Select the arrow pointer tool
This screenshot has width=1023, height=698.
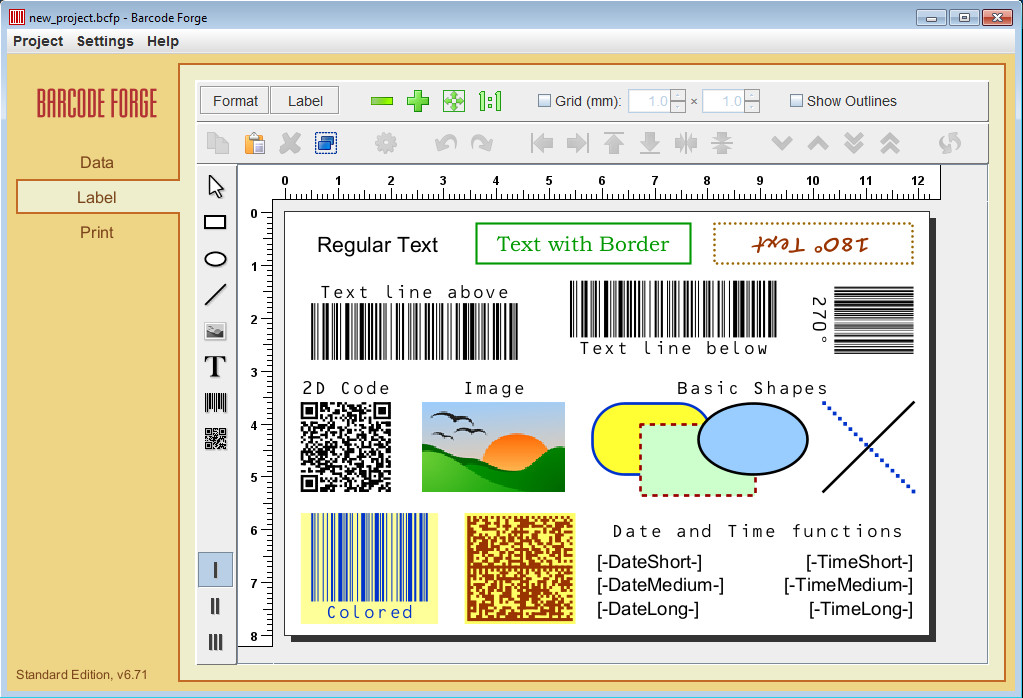coord(216,187)
